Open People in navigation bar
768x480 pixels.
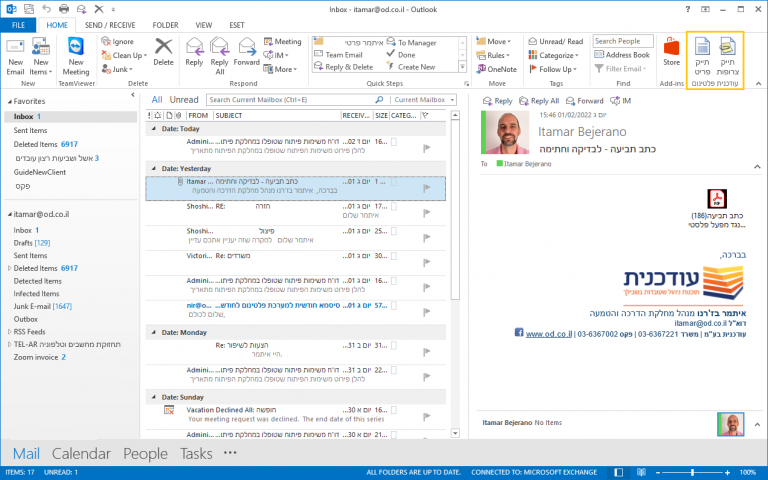[145, 454]
